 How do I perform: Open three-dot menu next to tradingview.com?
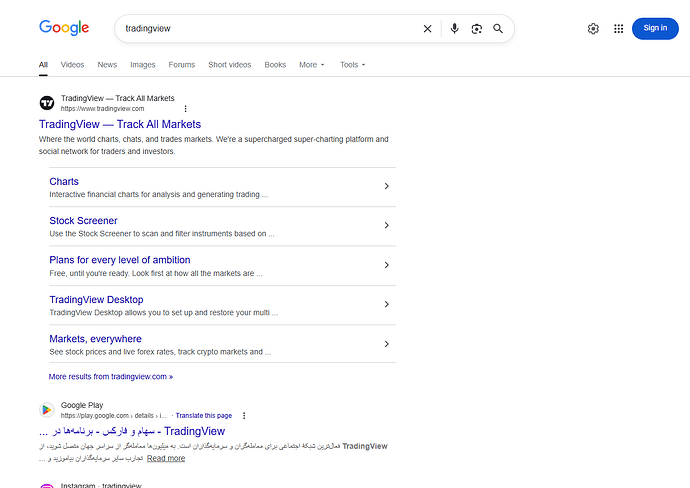pyautogui.click(x=185, y=109)
